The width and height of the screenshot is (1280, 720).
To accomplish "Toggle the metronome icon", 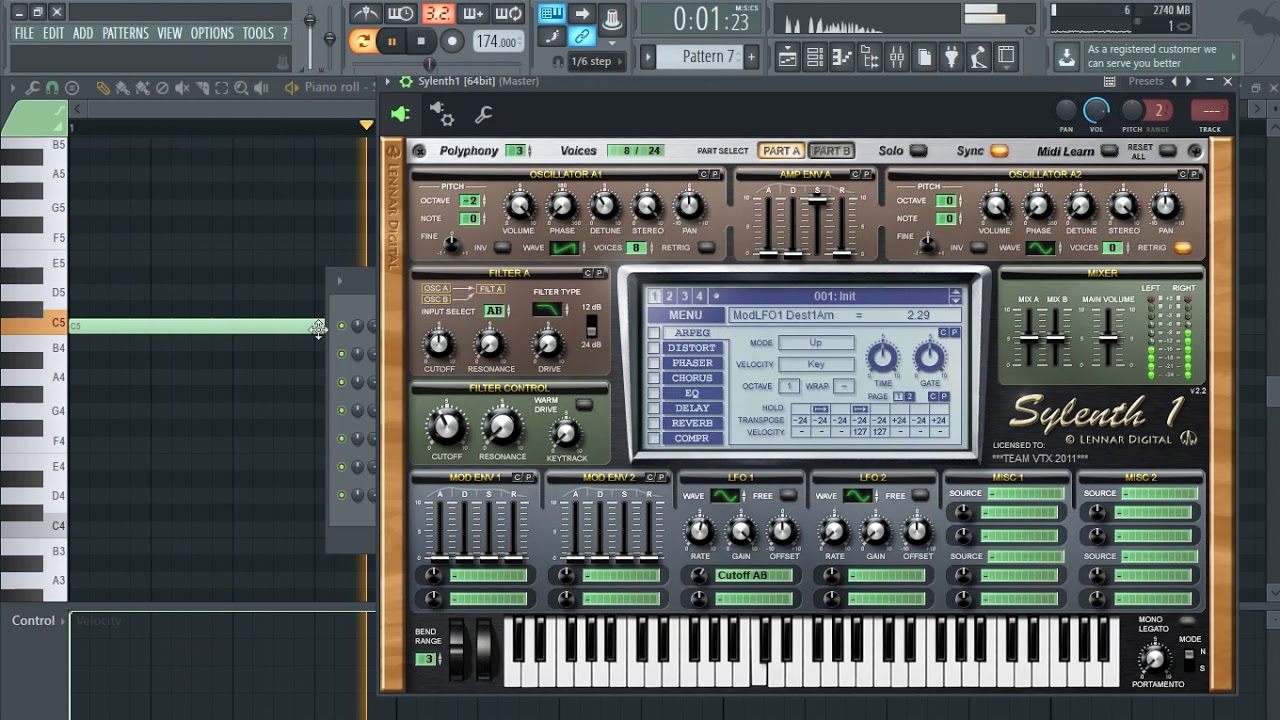I will coord(366,14).
